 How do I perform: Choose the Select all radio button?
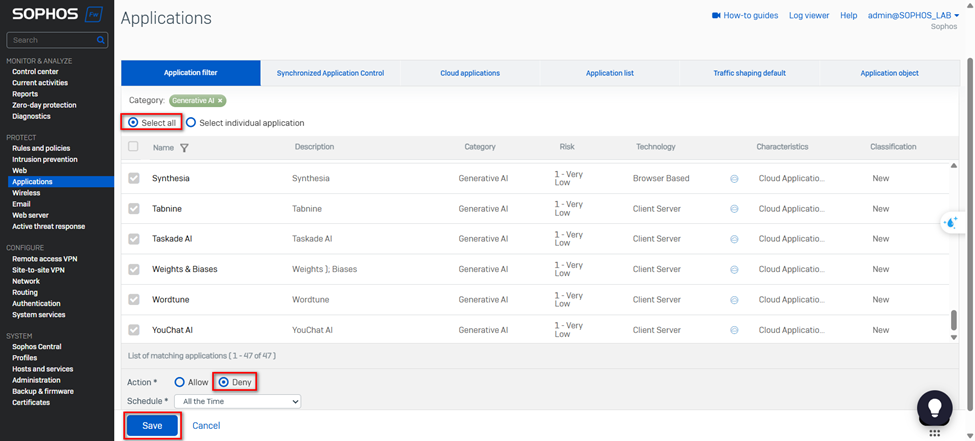[134, 123]
